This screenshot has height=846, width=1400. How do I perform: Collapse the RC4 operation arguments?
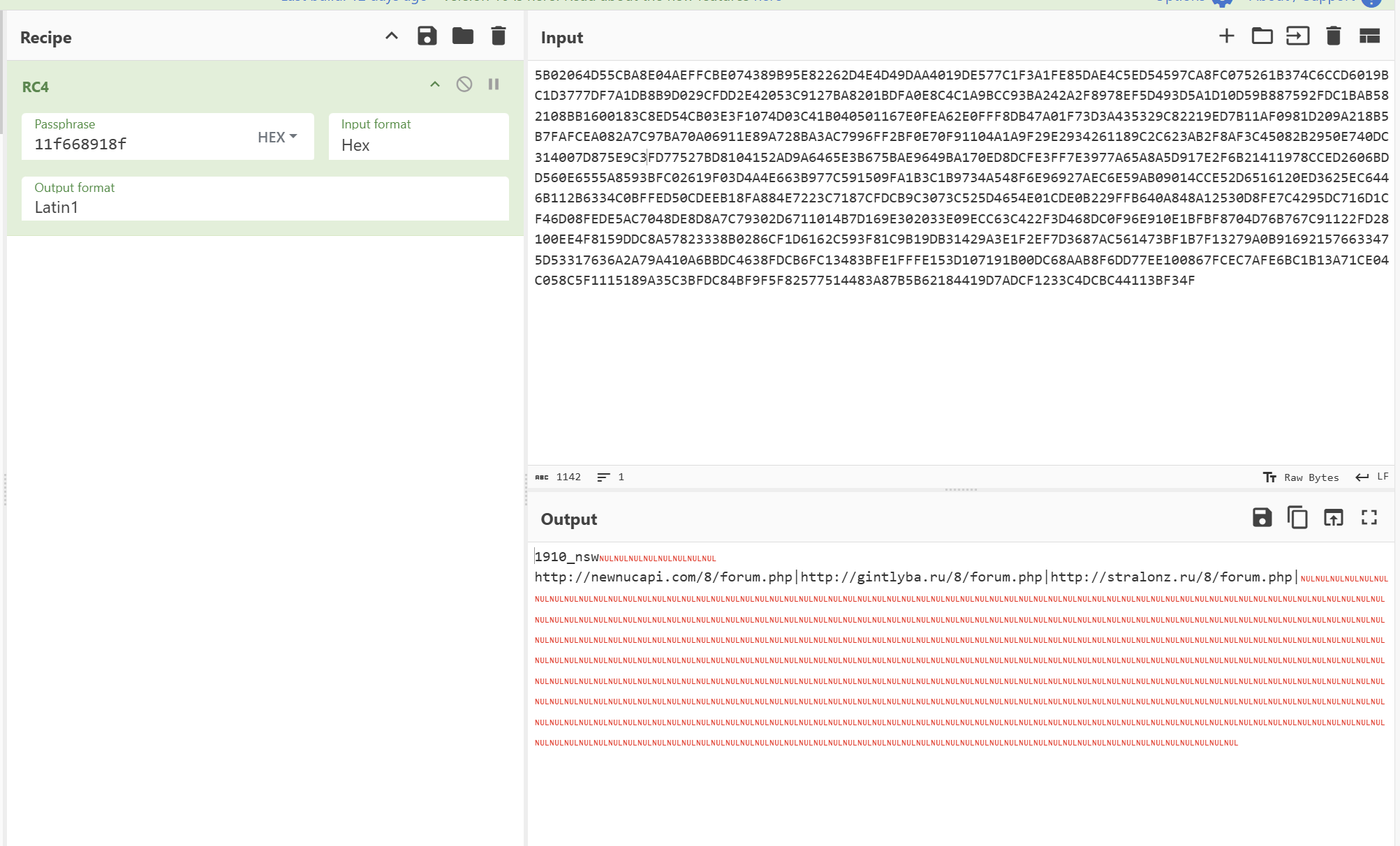(x=435, y=84)
